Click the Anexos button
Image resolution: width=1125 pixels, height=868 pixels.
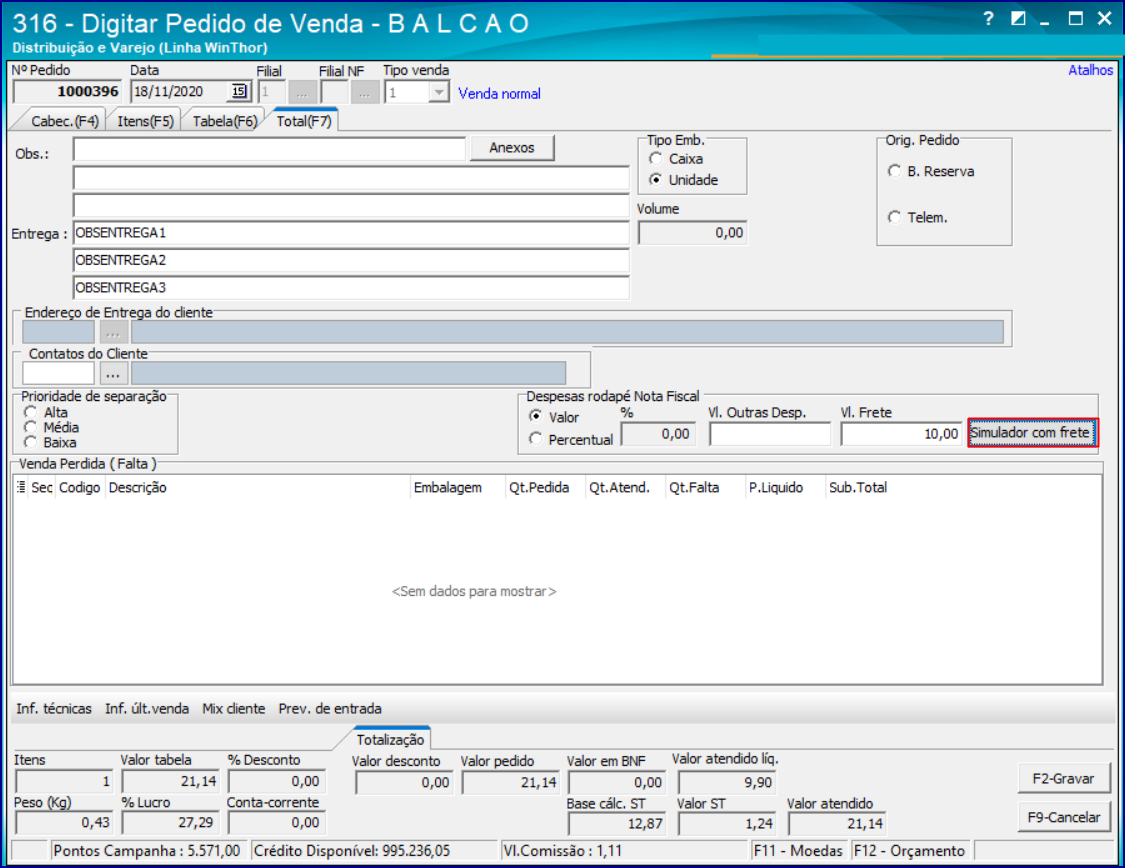click(x=512, y=148)
